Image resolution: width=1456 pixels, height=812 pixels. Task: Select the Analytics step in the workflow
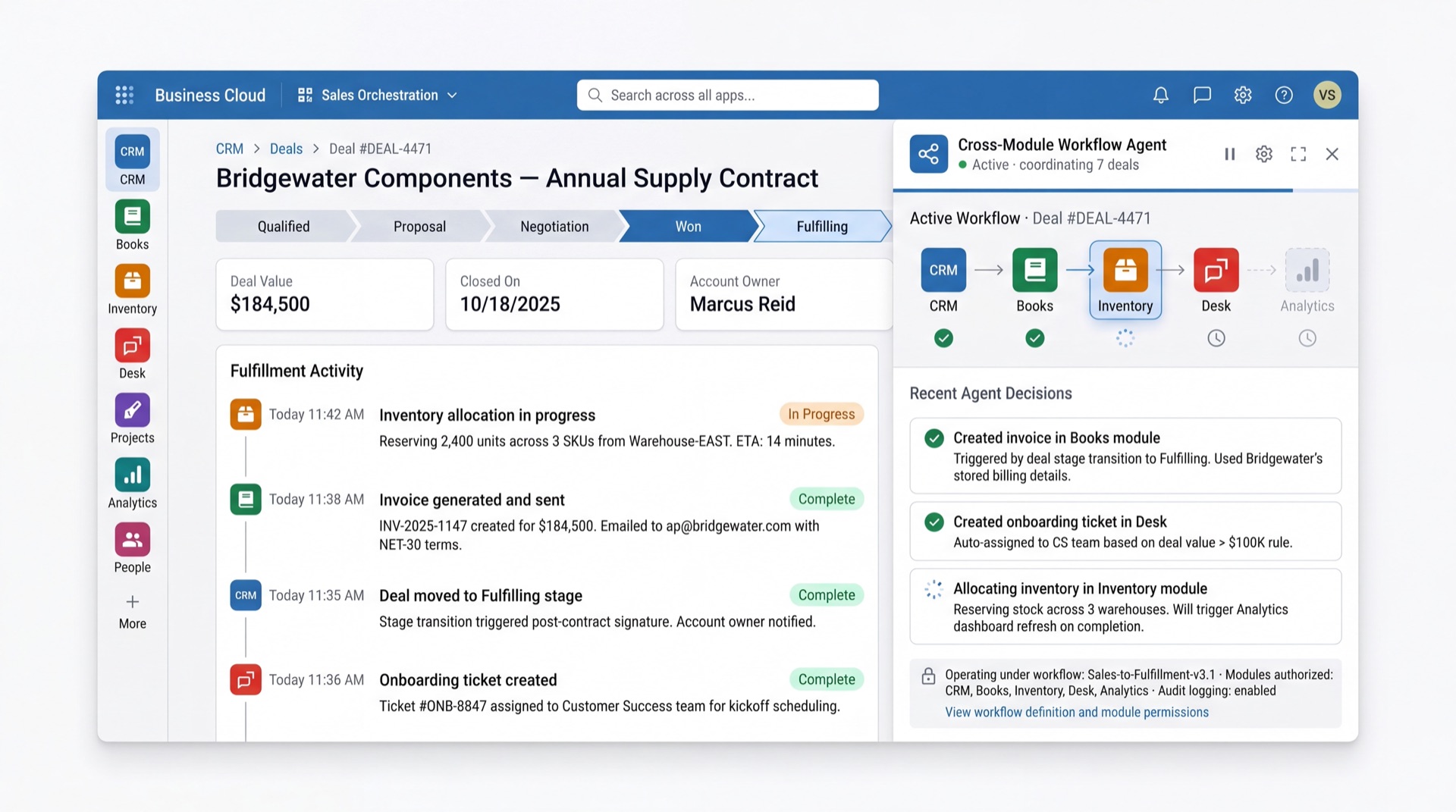pos(1307,281)
